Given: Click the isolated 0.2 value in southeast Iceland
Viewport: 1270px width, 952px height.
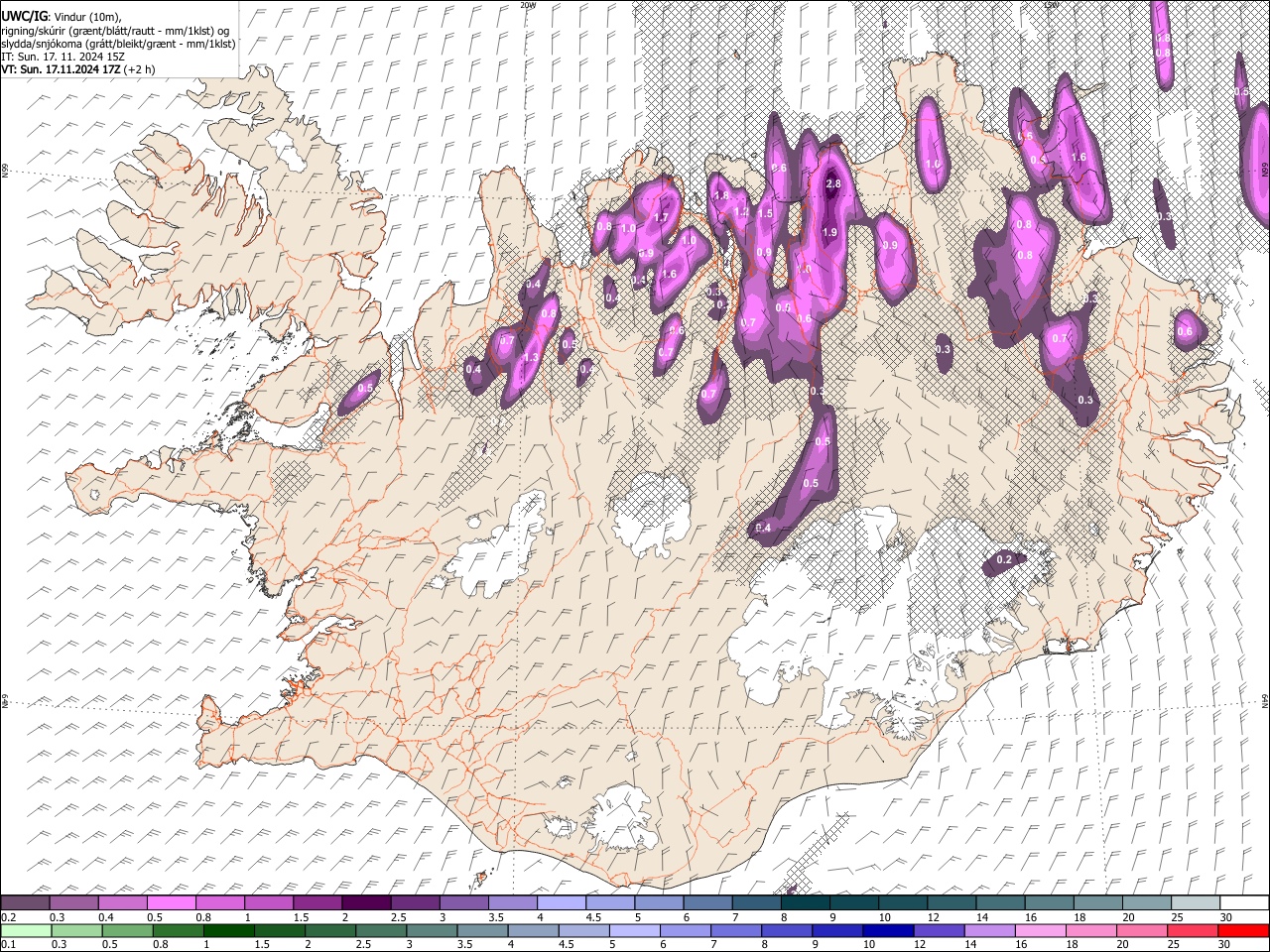Looking at the screenshot, I should click(x=1004, y=560).
